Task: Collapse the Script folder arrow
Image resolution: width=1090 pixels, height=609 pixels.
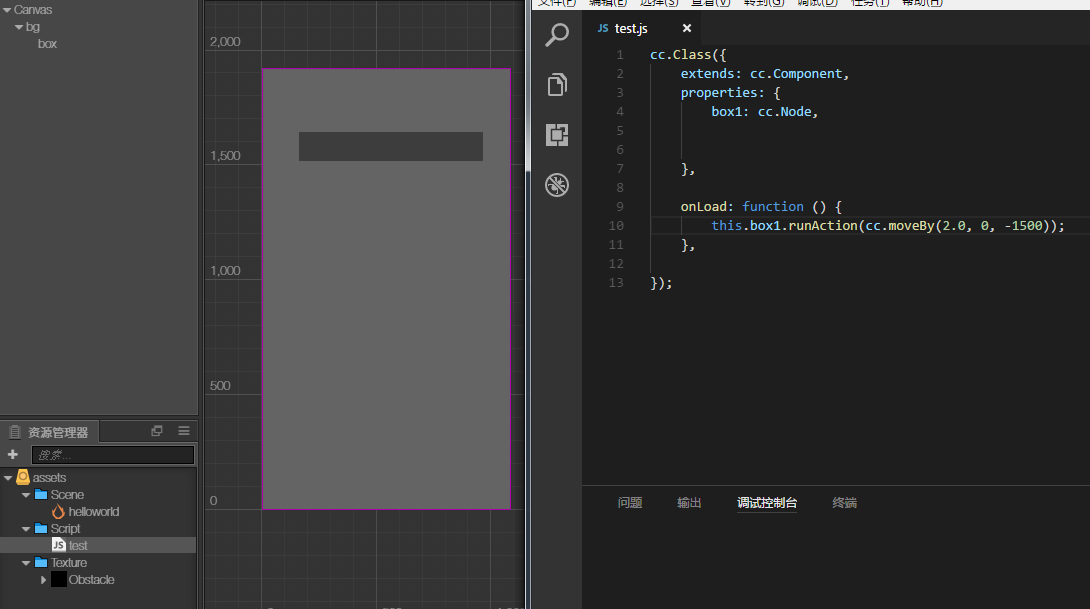Action: (26, 529)
